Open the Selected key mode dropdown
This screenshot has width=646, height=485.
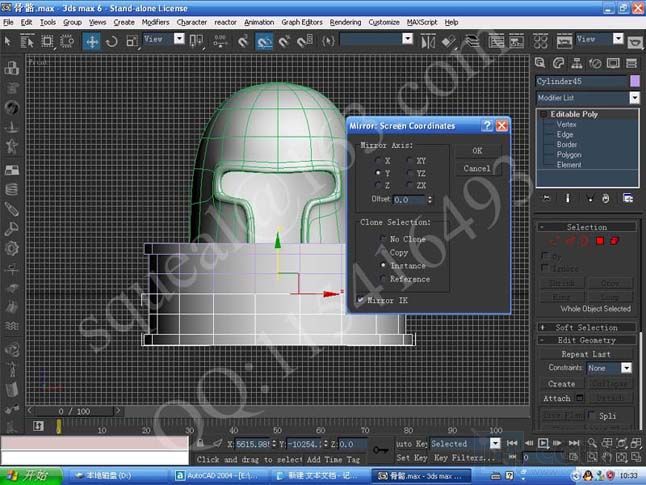[x=495, y=443]
